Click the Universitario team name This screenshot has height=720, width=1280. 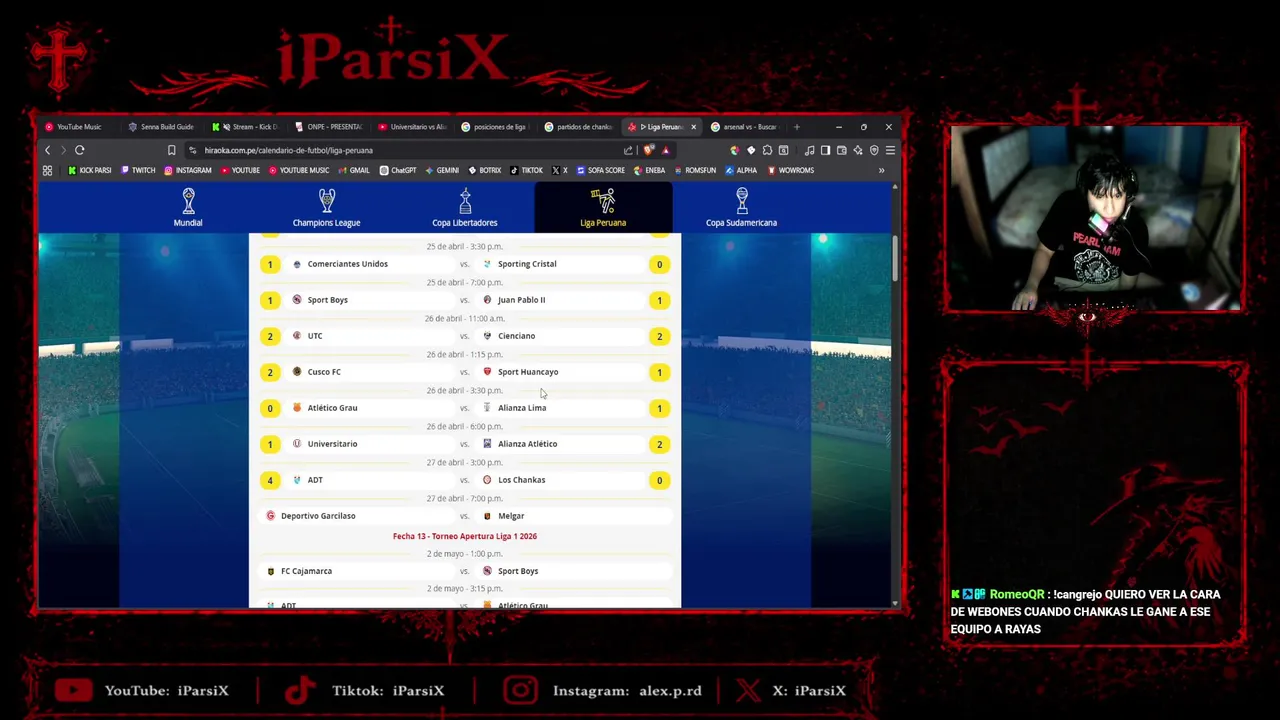332,444
